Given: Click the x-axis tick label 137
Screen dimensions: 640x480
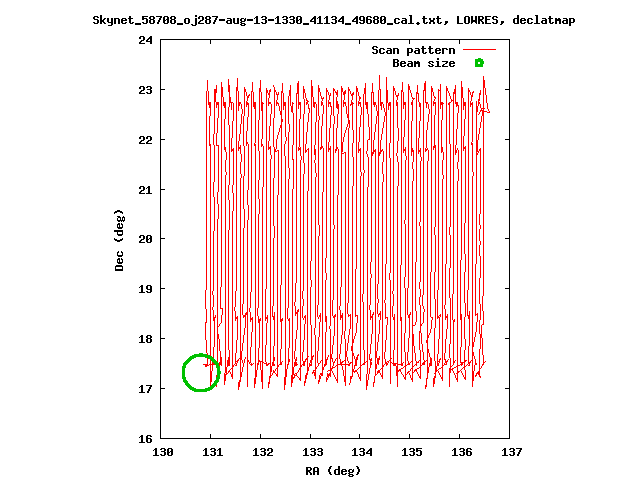Looking at the screenshot, I should 511,452.
